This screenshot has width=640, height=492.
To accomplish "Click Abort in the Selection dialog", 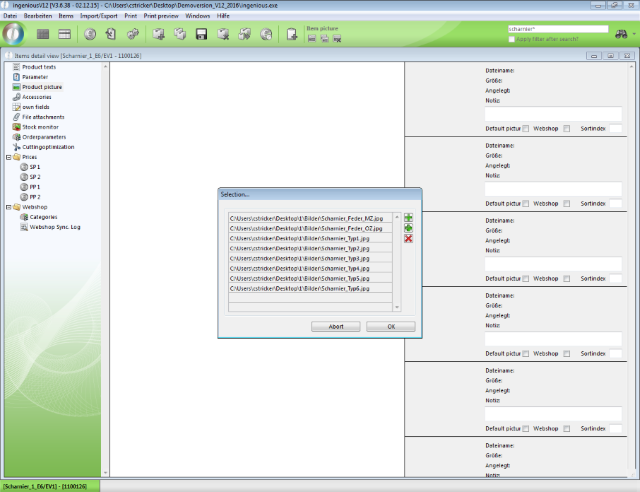I will pyautogui.click(x=336, y=326).
